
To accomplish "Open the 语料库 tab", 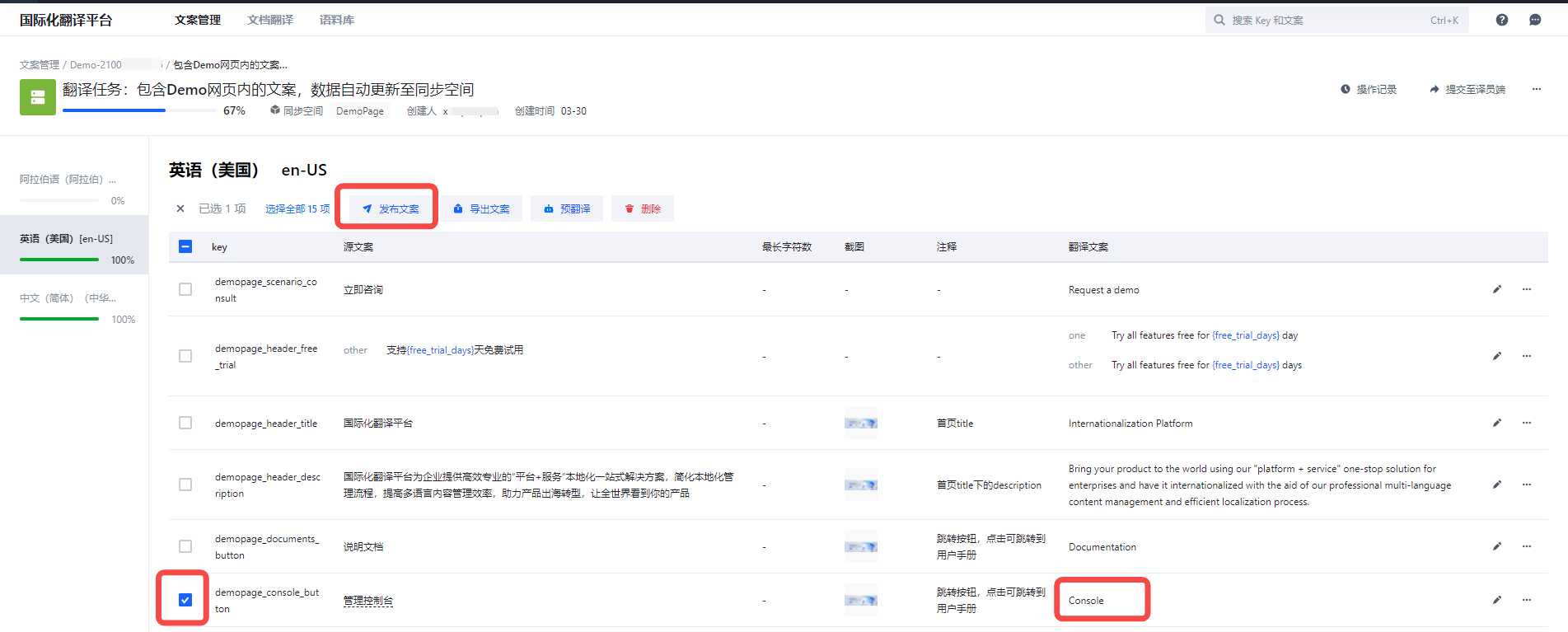I will [x=336, y=20].
